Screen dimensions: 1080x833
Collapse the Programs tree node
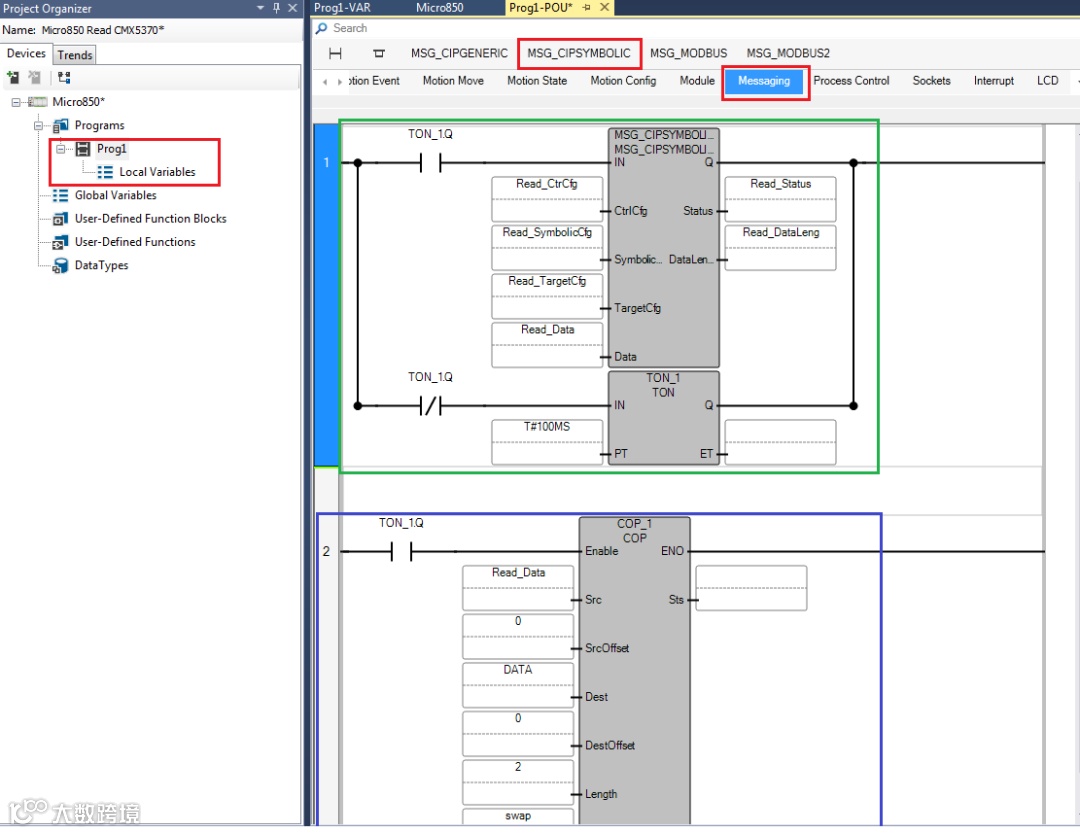(39, 126)
